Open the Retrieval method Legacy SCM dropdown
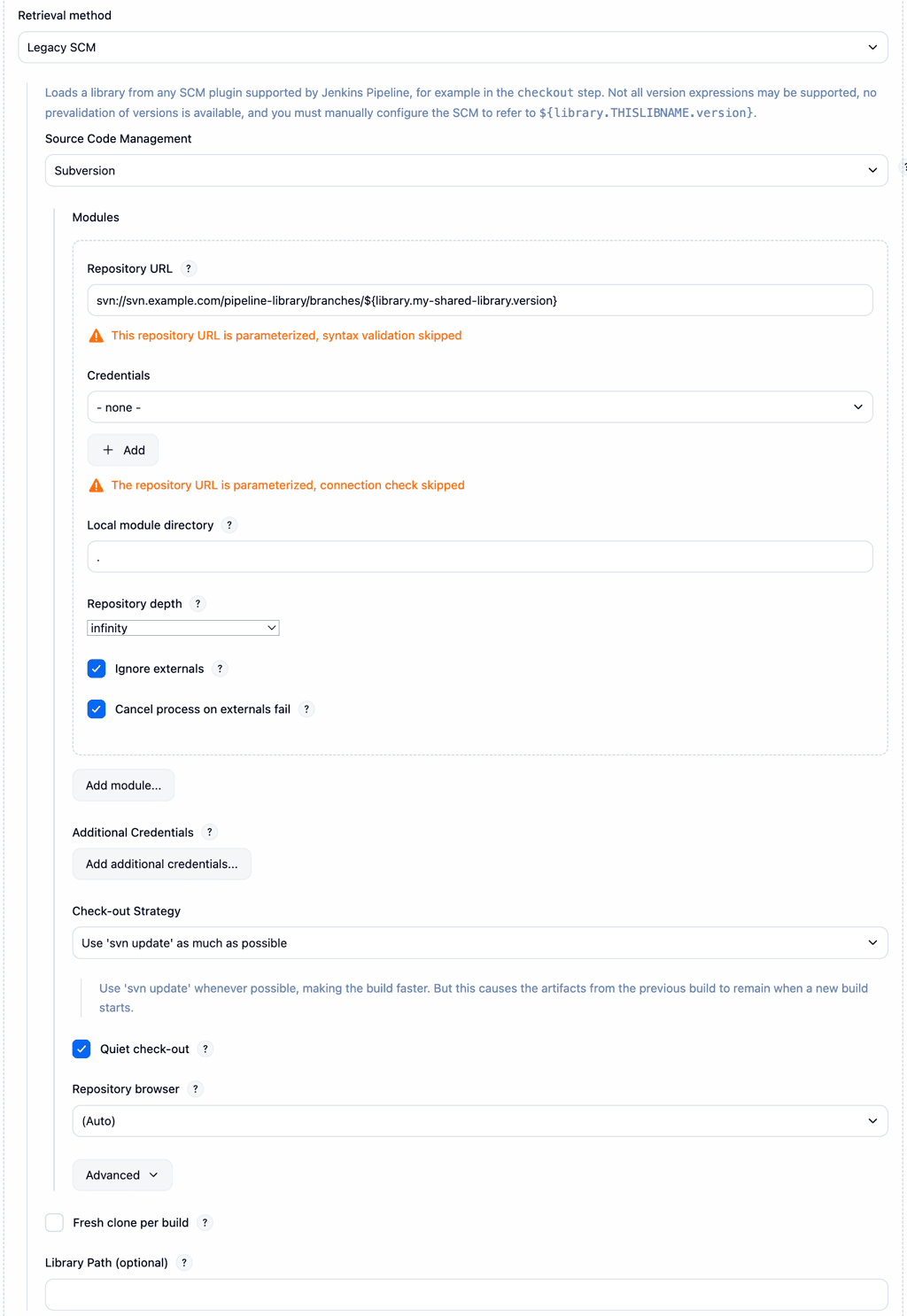Image resolution: width=907 pixels, height=1316 pixels. click(x=452, y=47)
